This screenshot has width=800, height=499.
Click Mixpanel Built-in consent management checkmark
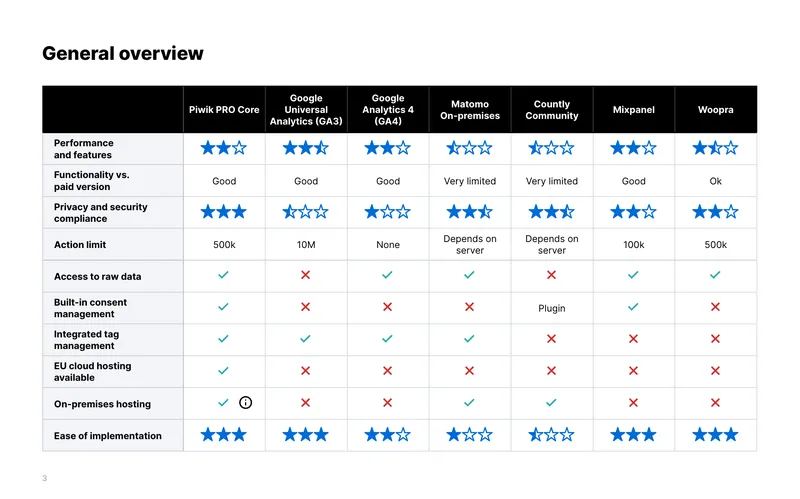[633, 307]
